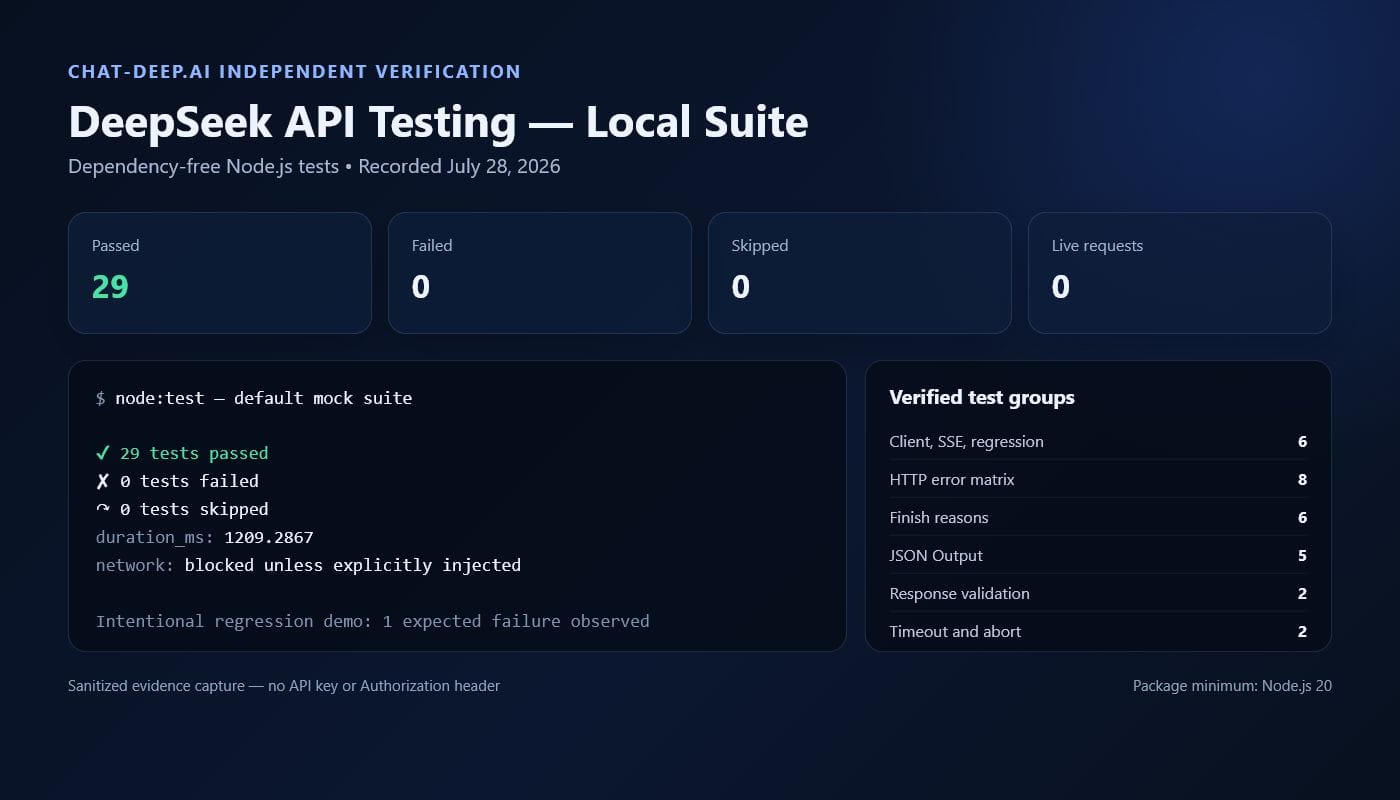
Task: Click the 'Response validation' row
Action: (x=1098, y=593)
